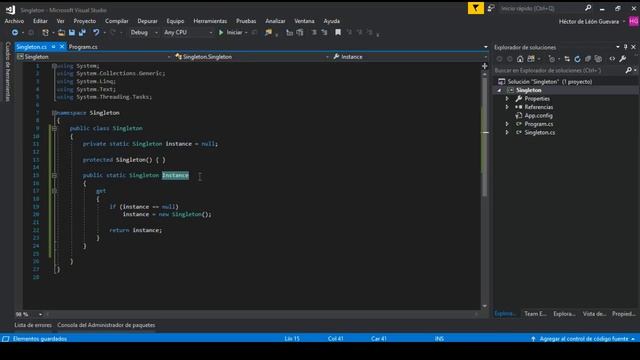Open properties wrench icon in Solution Explorer
Screen dimensions: 640x360
(x=623, y=59)
